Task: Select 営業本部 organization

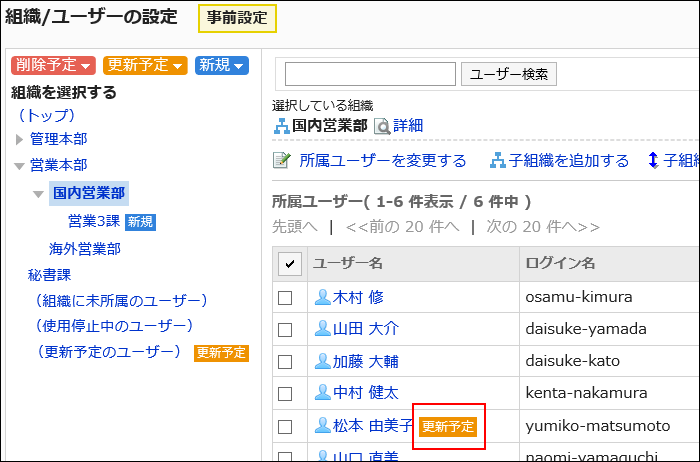Action: pyautogui.click(x=58, y=165)
